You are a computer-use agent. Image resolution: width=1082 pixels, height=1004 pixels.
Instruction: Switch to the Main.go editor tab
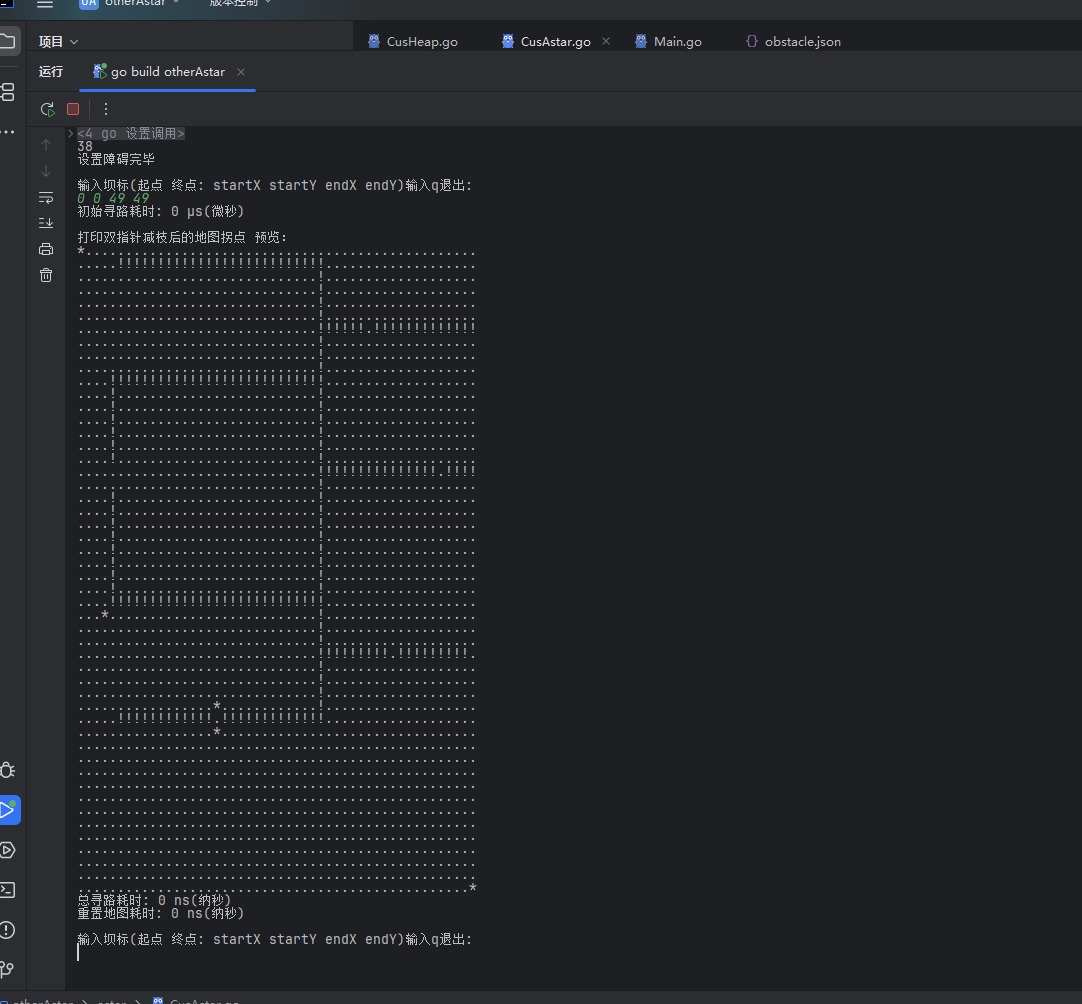click(677, 42)
